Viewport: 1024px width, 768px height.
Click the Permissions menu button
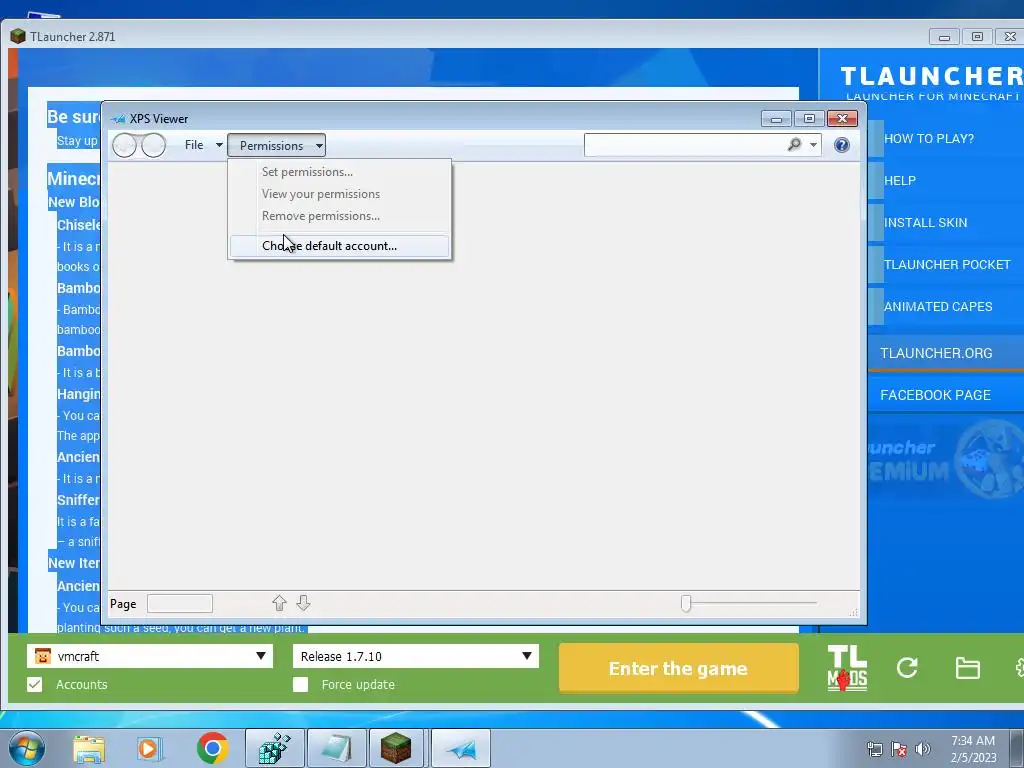pyautogui.click(x=276, y=146)
